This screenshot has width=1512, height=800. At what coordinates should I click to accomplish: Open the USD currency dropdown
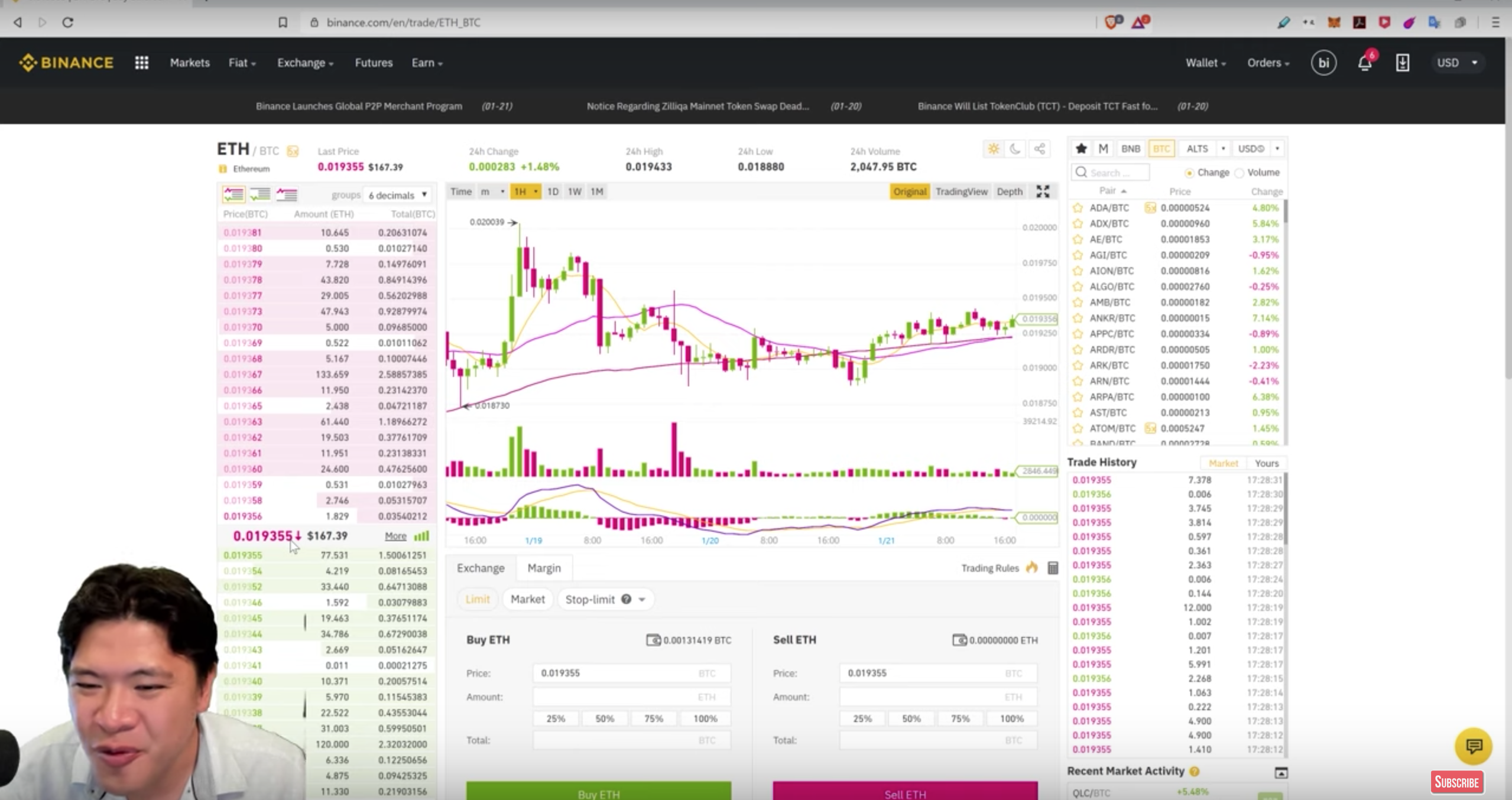pos(1457,63)
